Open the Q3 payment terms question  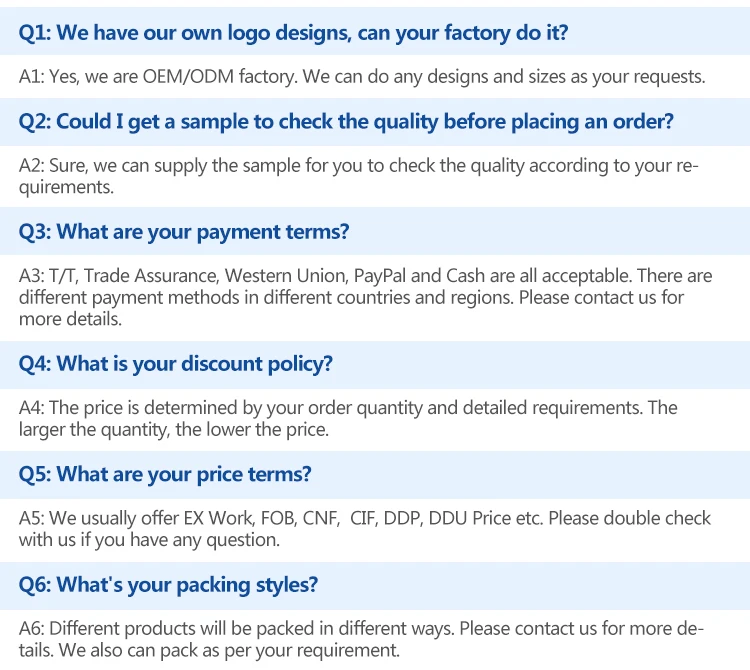[x=184, y=232]
